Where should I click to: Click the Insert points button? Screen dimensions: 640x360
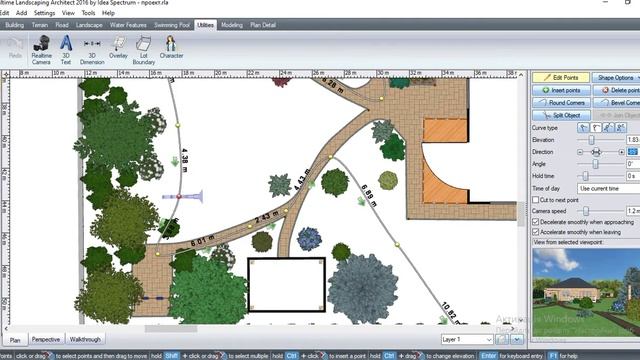click(x=561, y=90)
